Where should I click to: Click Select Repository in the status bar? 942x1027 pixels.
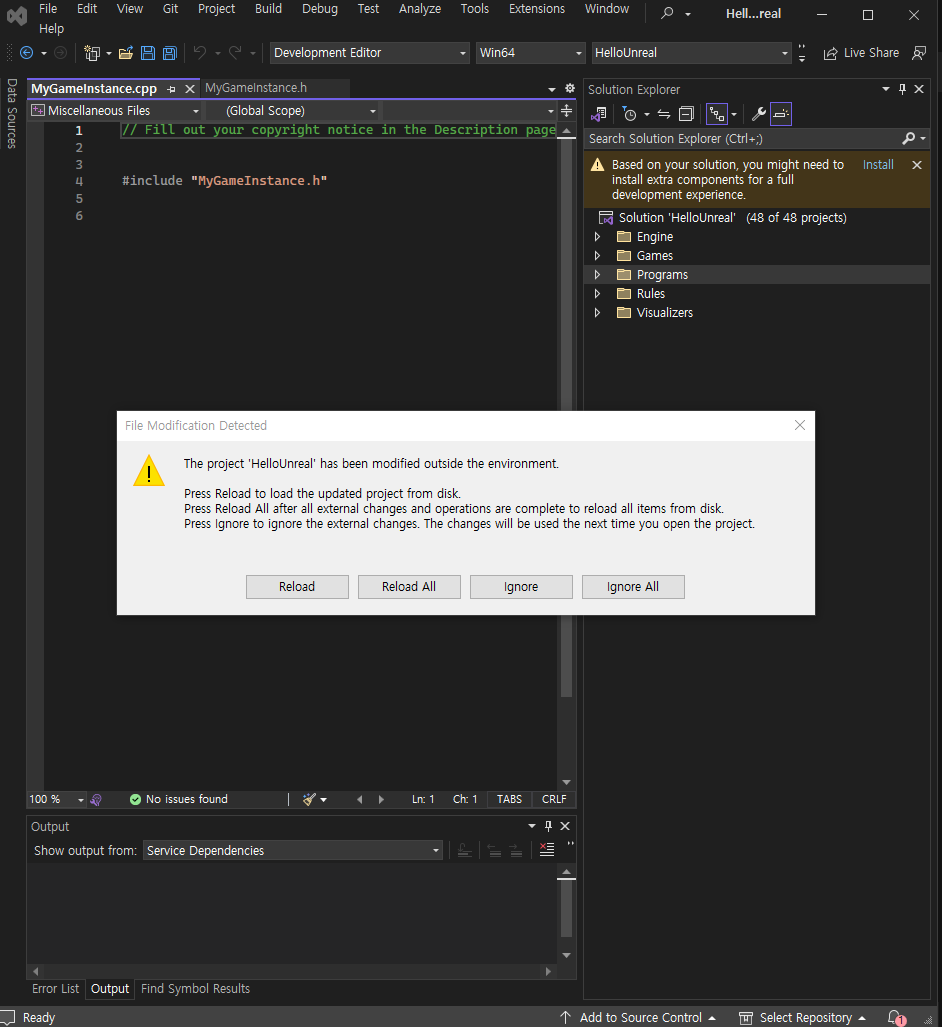[x=802, y=1017]
